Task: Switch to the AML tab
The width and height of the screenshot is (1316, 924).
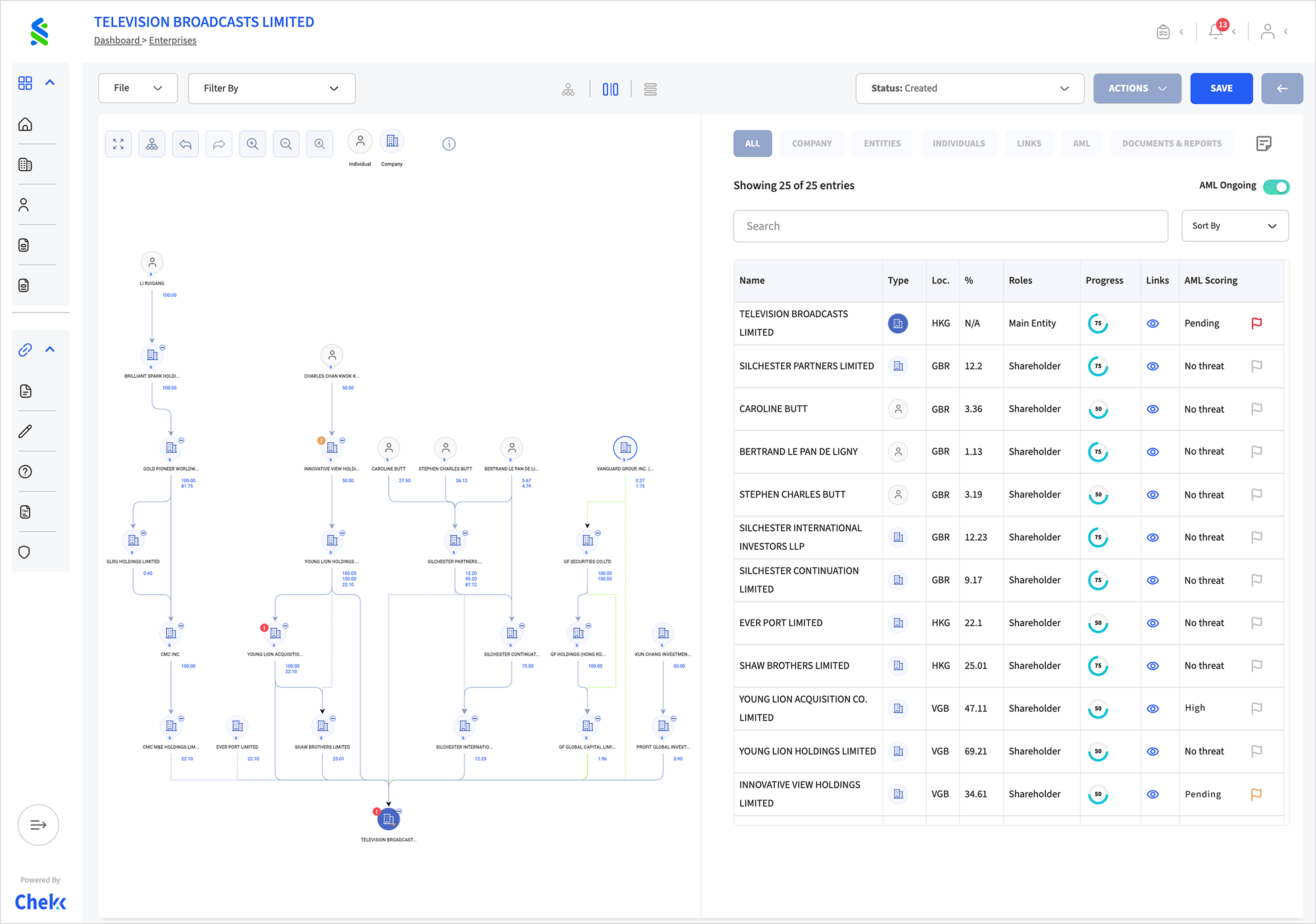Action: tap(1081, 144)
